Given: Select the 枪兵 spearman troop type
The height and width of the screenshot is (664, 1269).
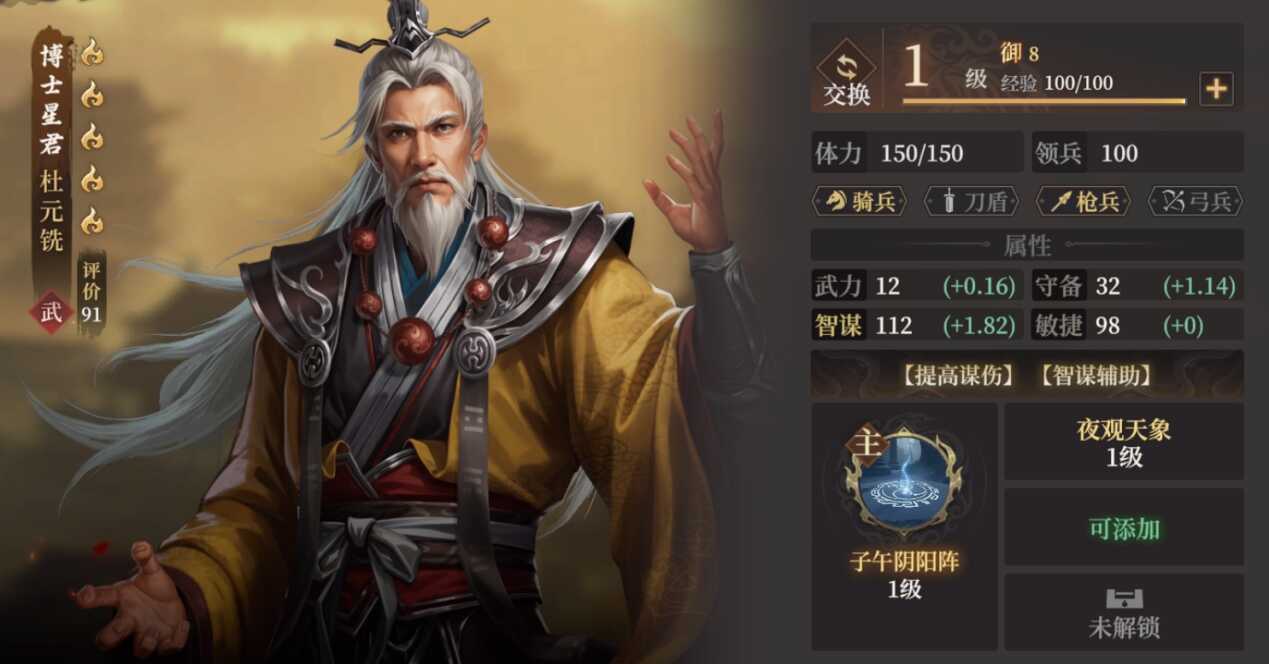Looking at the screenshot, I should click(1083, 201).
